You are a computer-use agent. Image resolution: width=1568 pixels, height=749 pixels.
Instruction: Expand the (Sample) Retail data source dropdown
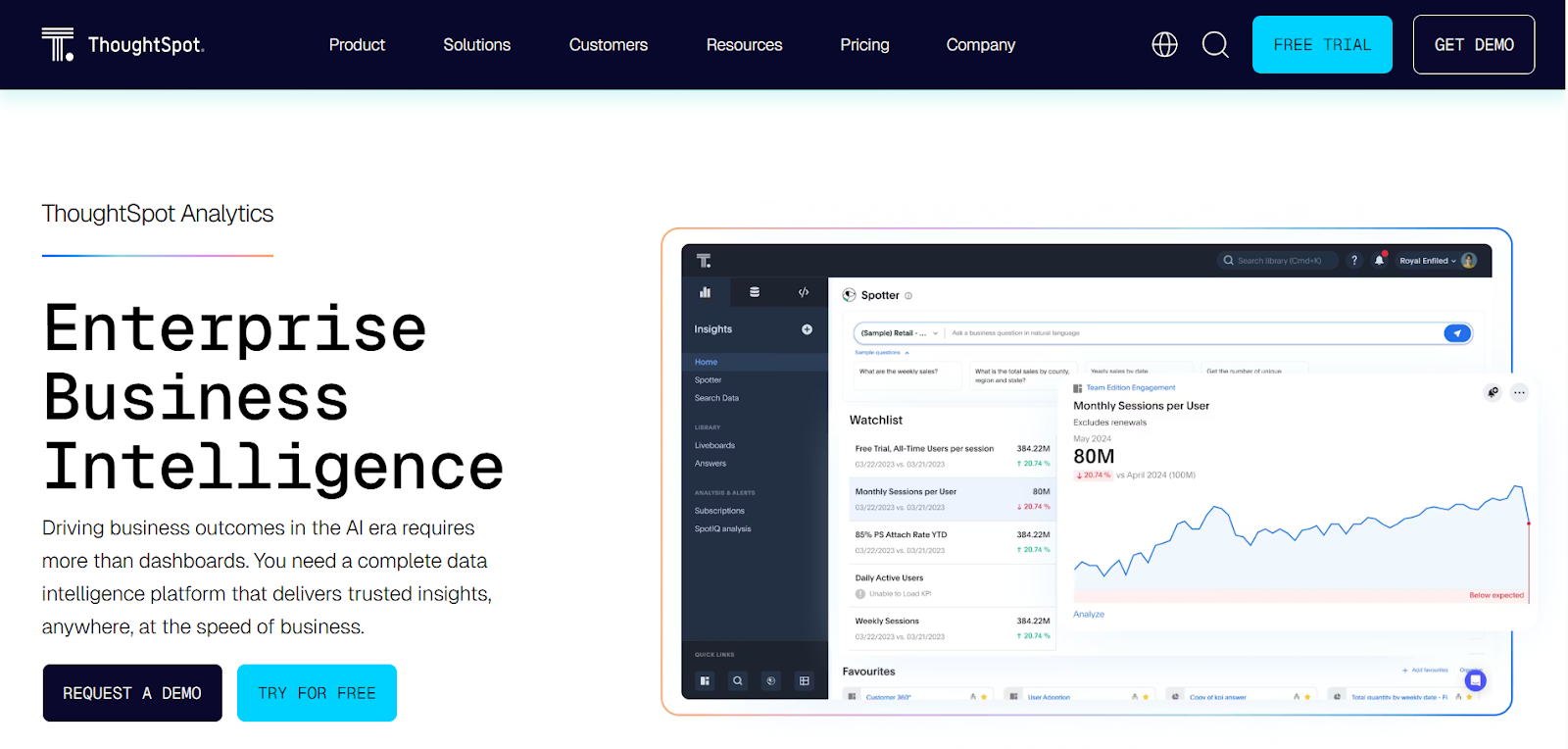click(900, 333)
